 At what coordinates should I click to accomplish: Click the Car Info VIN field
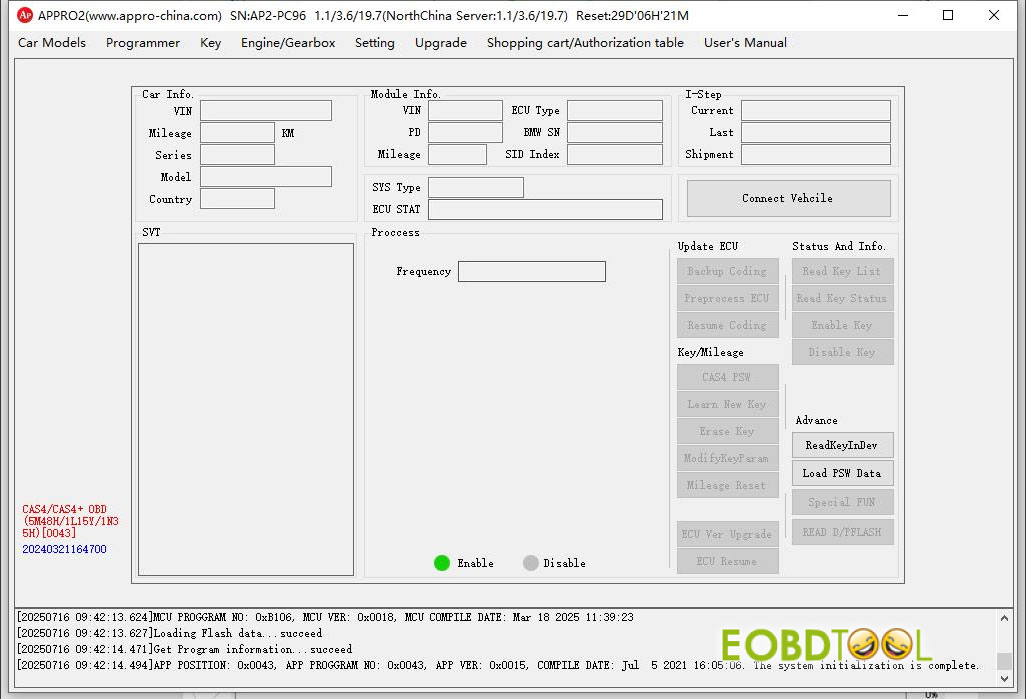pyautogui.click(x=265, y=111)
